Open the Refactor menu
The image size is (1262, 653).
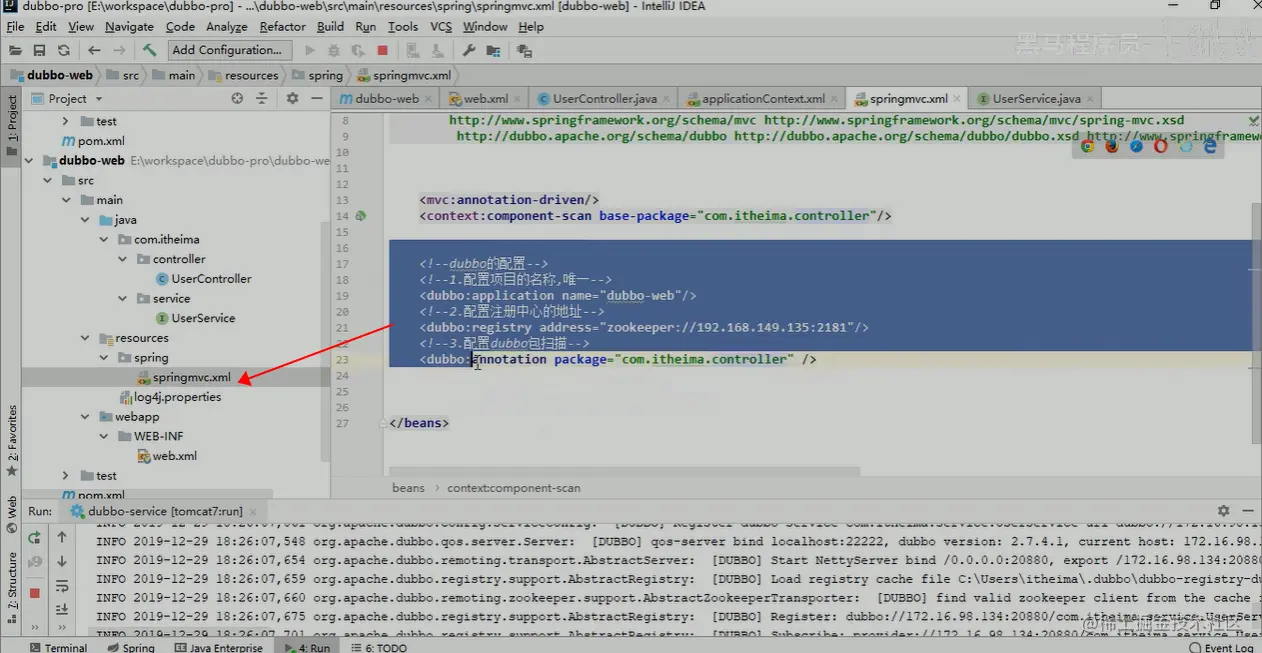coord(282,27)
